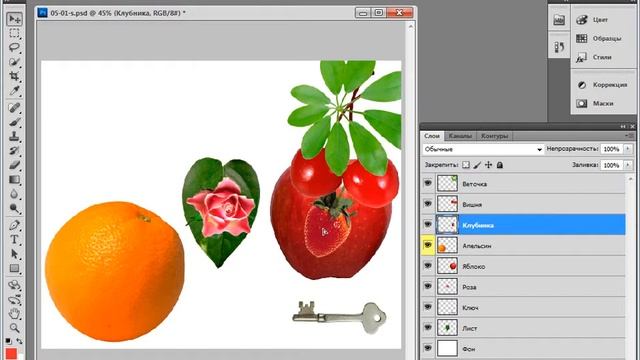The image size is (640, 360).
Task: Click the red foreground color swatch
Action: pos(11,353)
